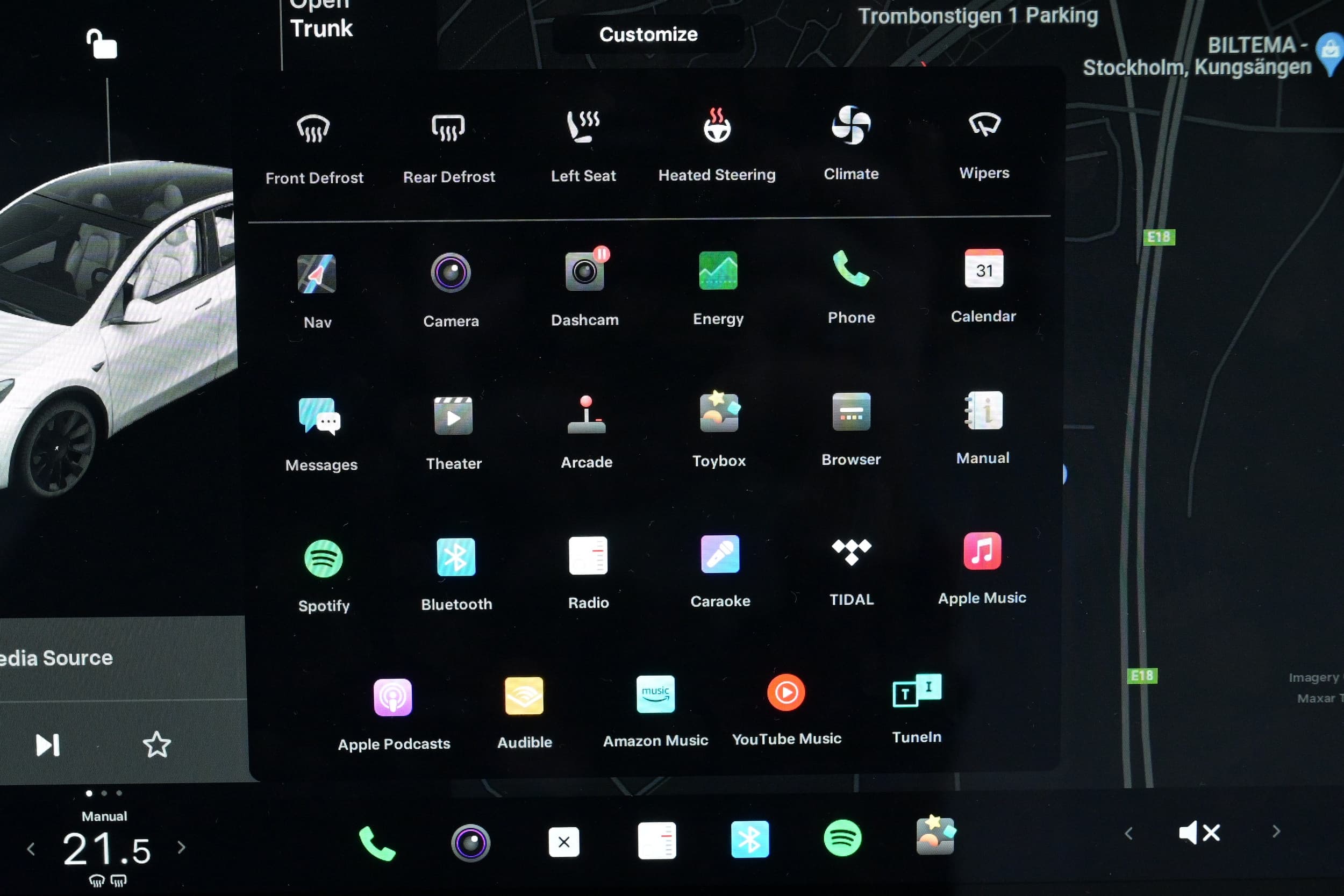The image size is (1344, 896).
Task: Launch the Toybox app
Action: point(719,413)
